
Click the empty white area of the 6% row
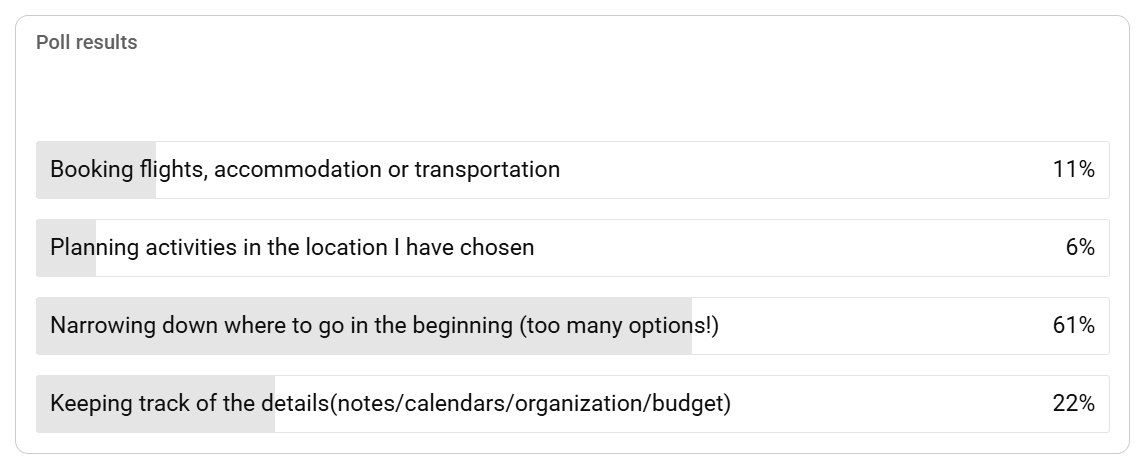pyautogui.click(x=800, y=248)
